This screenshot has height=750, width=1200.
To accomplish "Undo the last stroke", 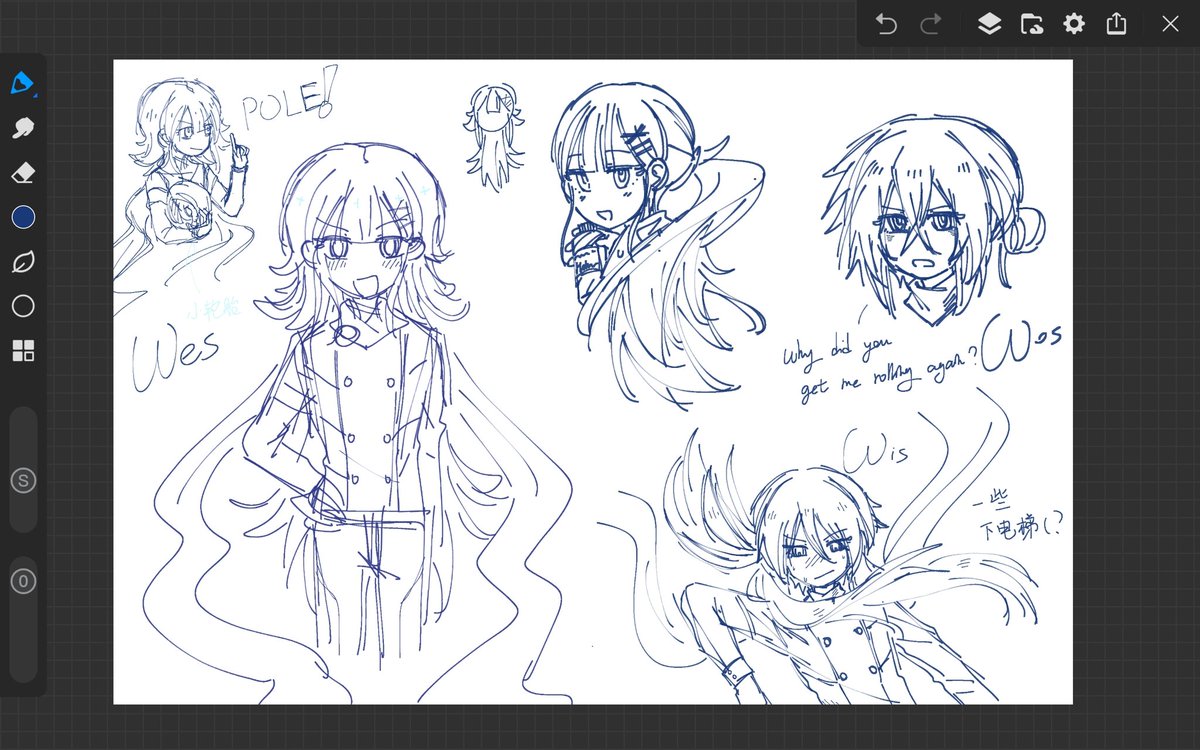I will point(886,24).
